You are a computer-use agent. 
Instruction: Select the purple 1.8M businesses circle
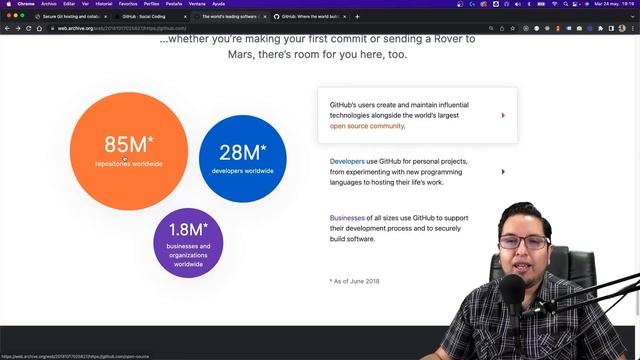[x=188, y=243]
